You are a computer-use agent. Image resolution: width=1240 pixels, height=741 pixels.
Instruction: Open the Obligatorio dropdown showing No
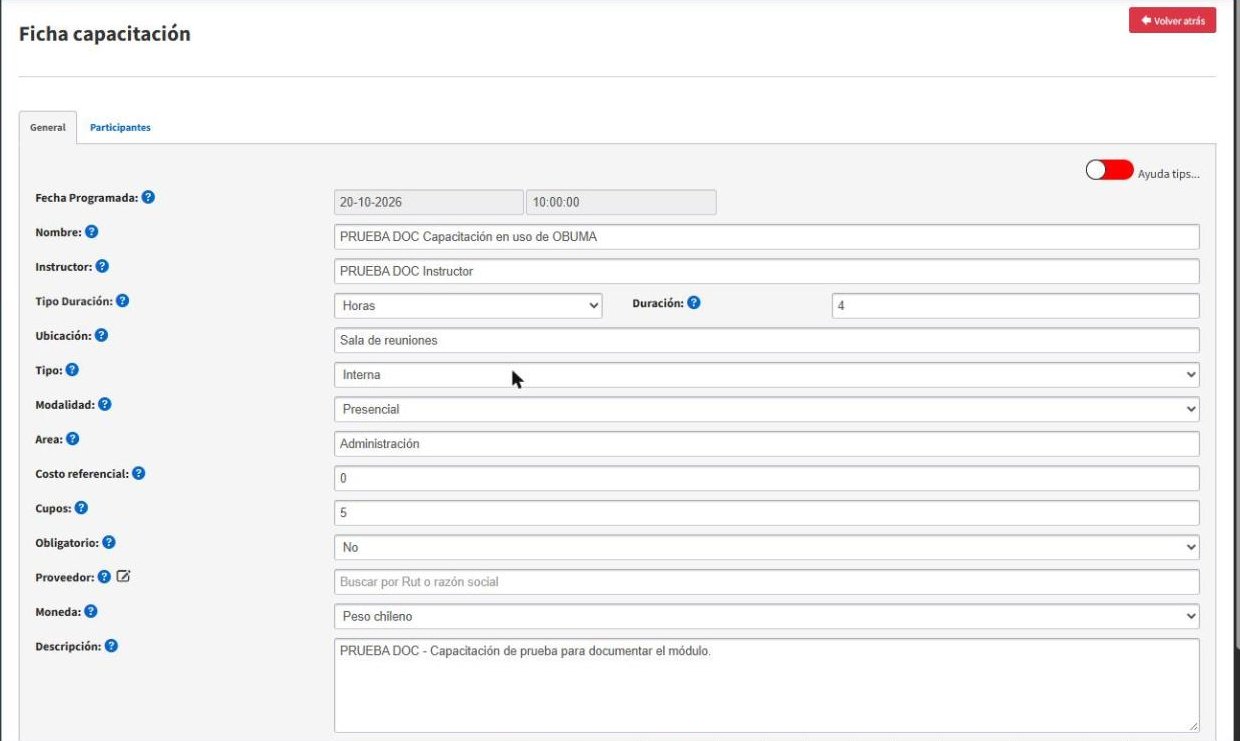pos(766,547)
